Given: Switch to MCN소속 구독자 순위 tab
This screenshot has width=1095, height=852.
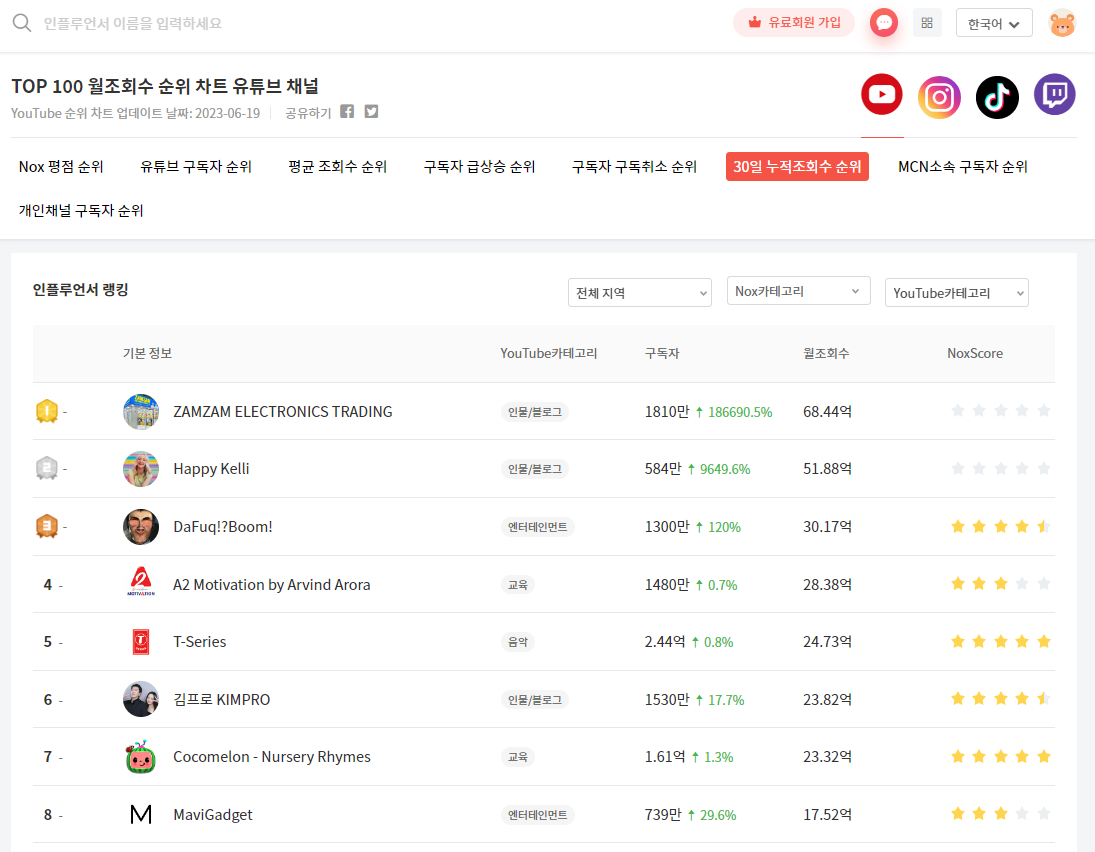Looking at the screenshot, I should (x=963, y=166).
